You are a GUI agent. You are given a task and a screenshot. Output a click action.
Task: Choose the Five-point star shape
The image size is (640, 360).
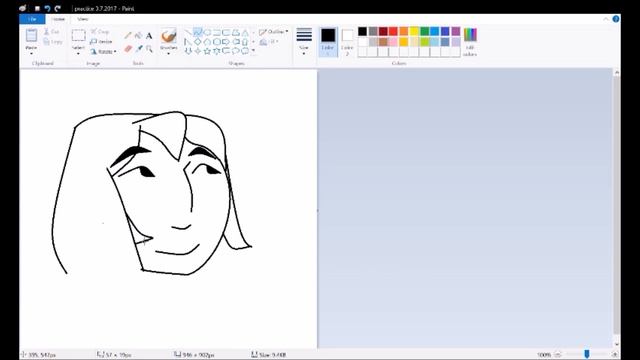pos(207,51)
